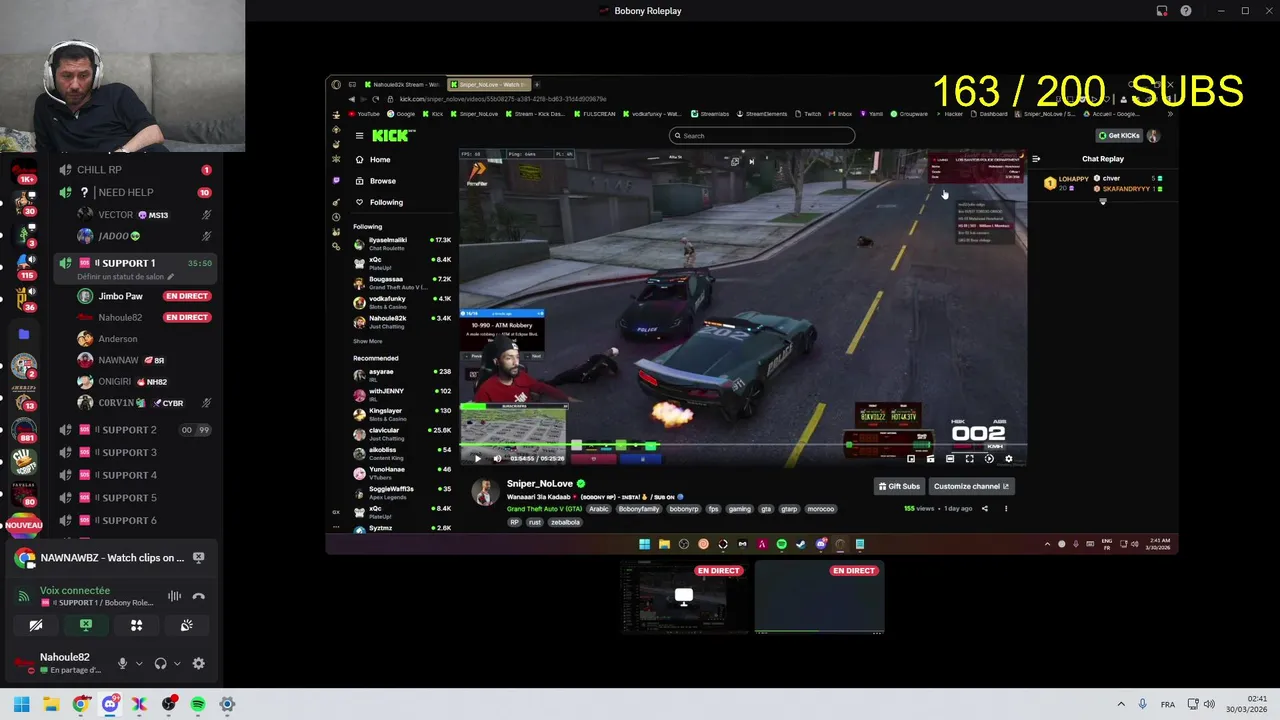Mute the Discord microphone
Image resolution: width=1280 pixels, height=720 pixels.
(x=123, y=663)
